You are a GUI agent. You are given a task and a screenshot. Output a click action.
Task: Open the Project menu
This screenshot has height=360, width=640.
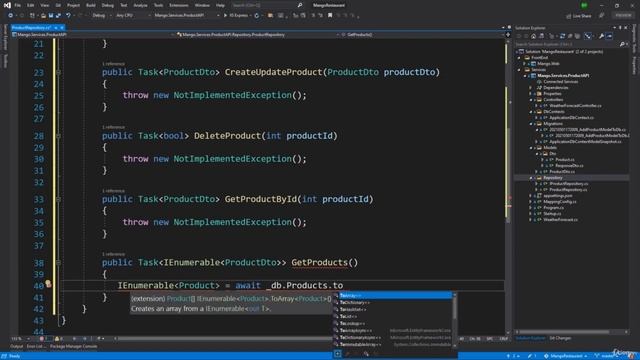(x=73, y=5)
